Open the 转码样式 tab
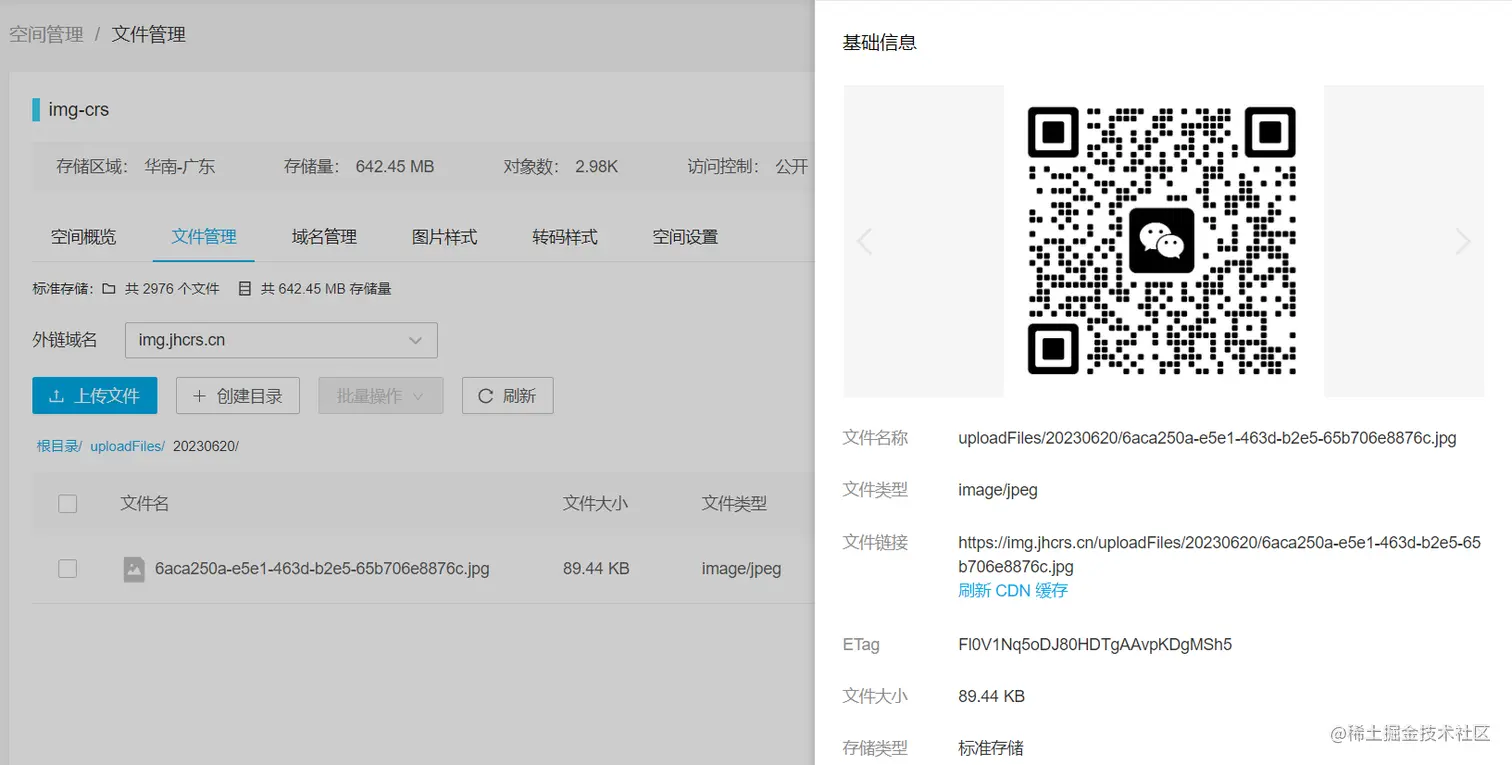This screenshot has height=765, width=1512. tap(565, 237)
